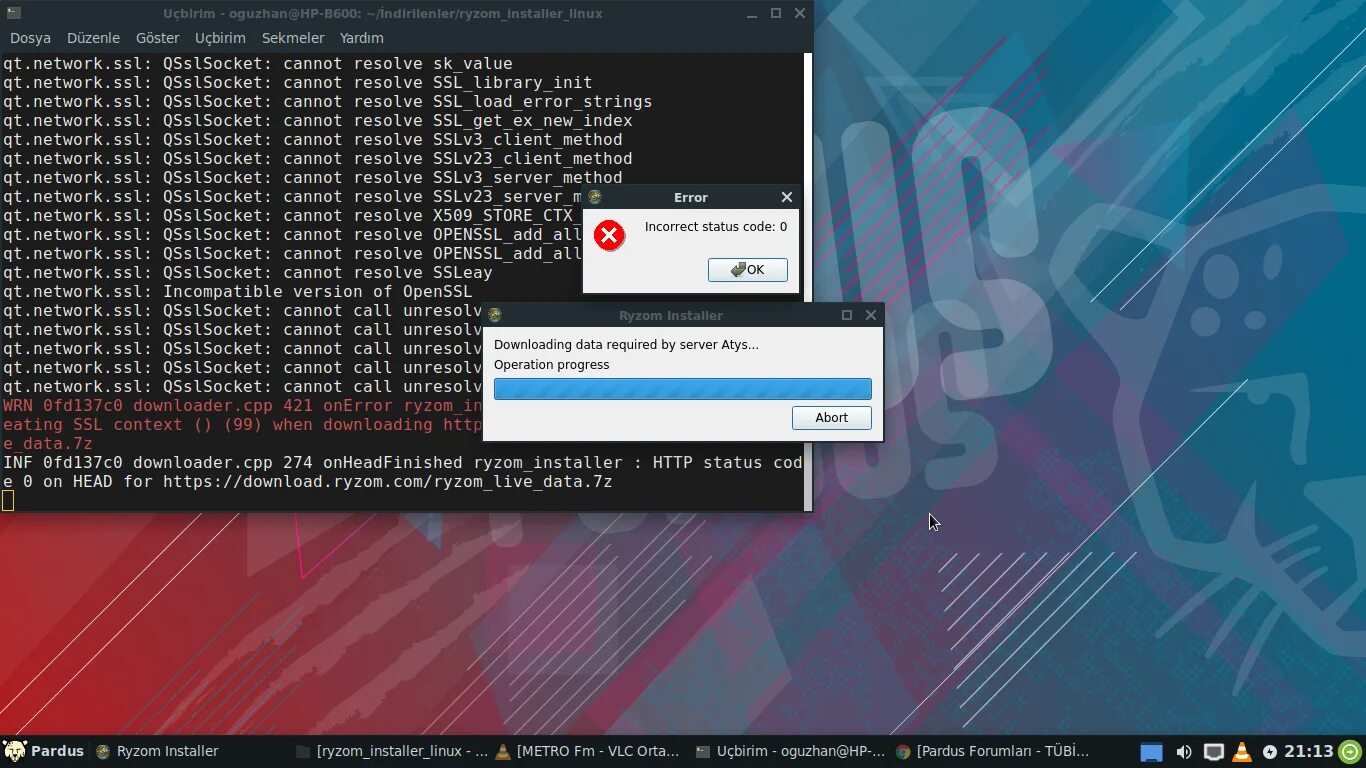Close the Error dialog
The height and width of the screenshot is (768, 1366).
[x=787, y=197]
